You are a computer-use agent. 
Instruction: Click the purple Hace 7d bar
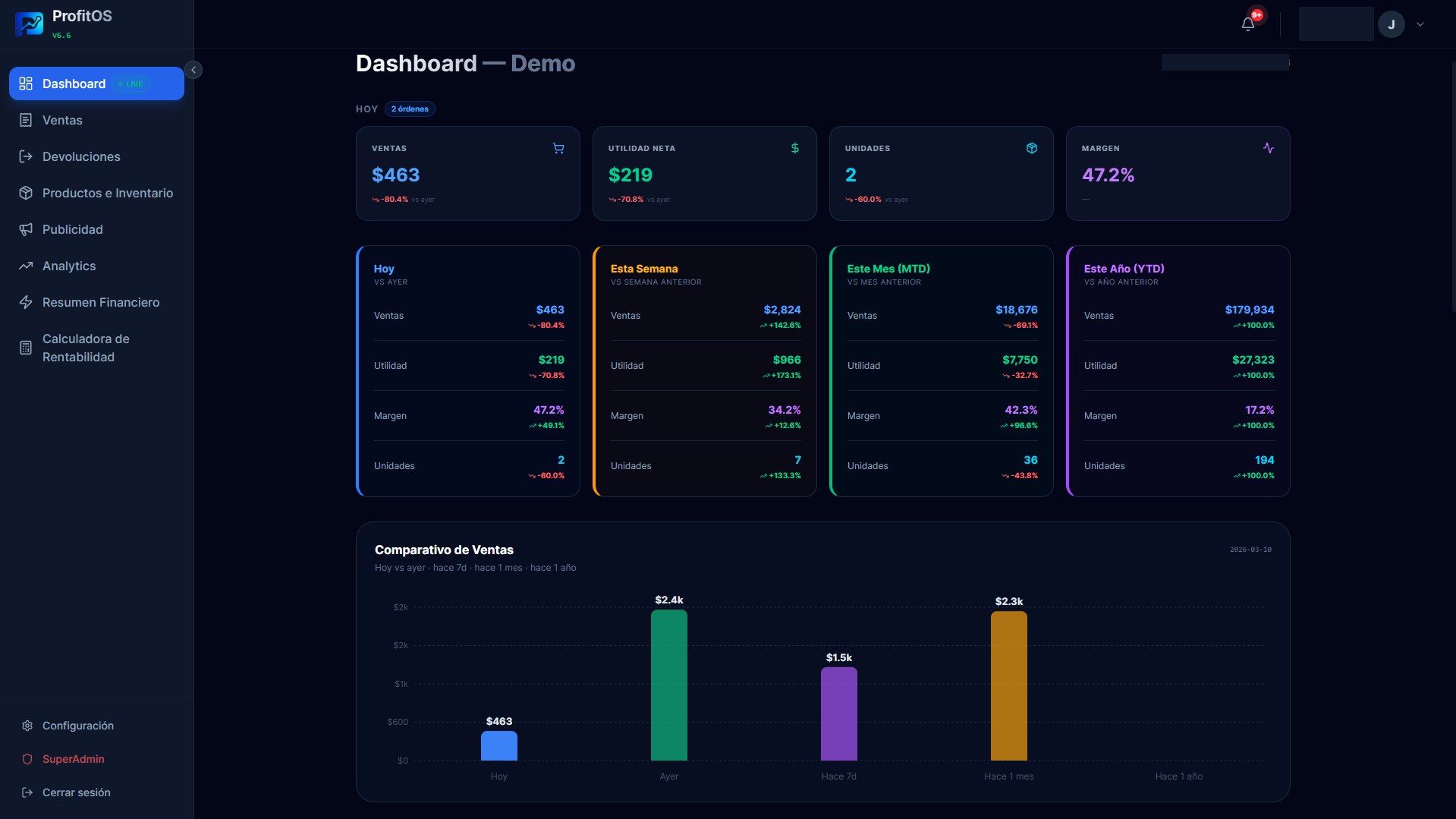(839, 714)
